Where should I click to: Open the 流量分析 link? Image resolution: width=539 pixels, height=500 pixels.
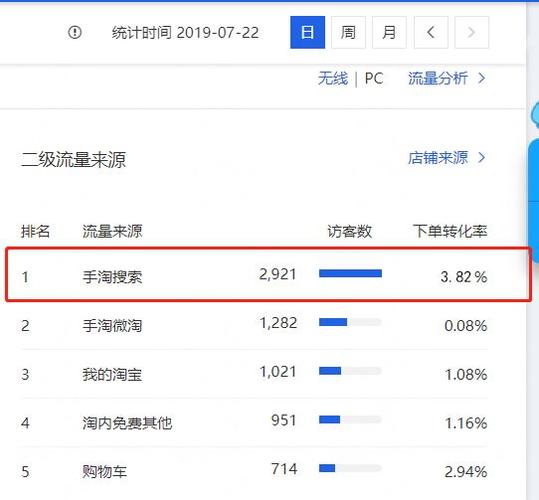tap(438, 79)
